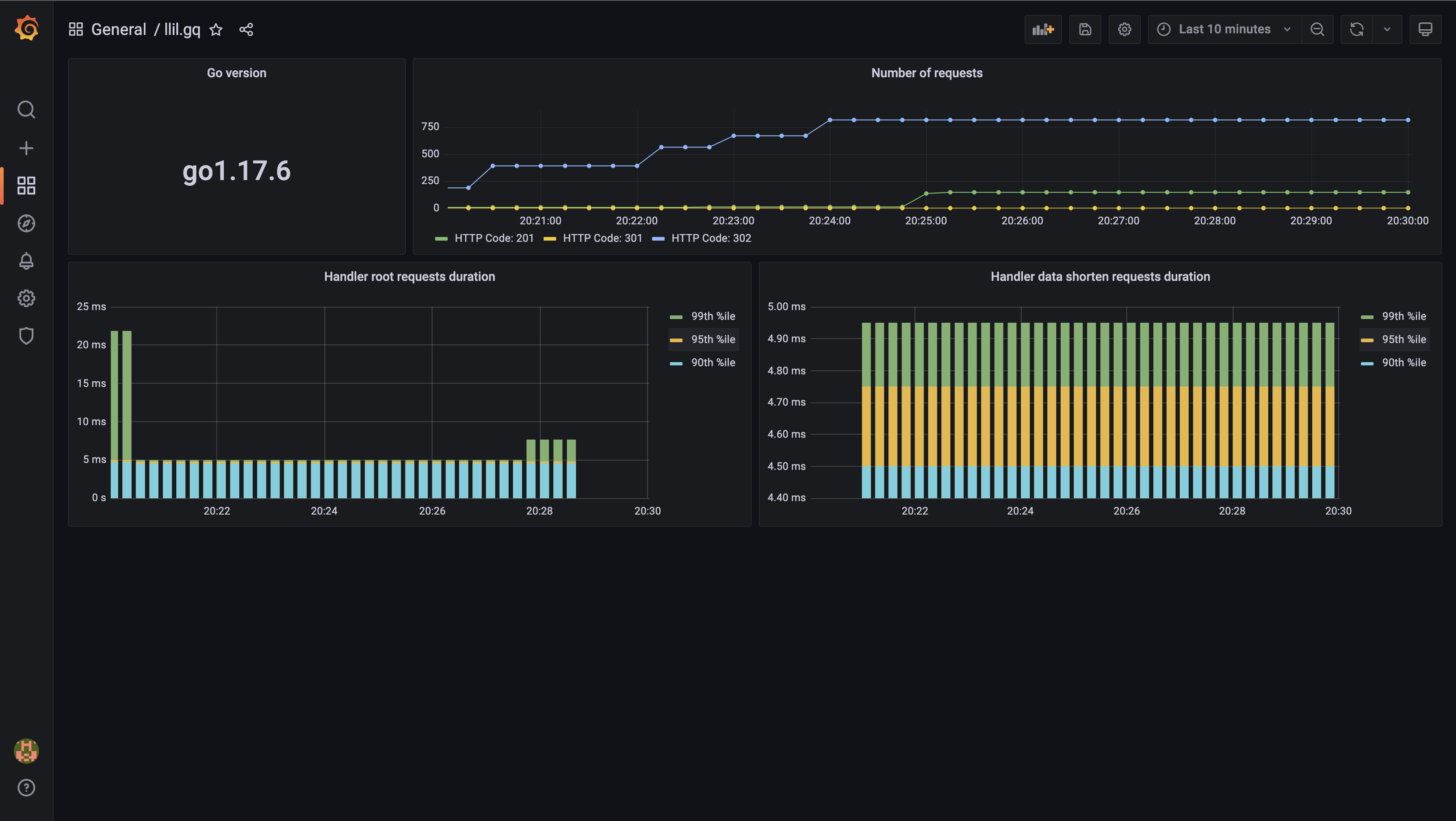Click the Grafana logo home icon
The height and width of the screenshot is (821, 1456).
tap(26, 28)
